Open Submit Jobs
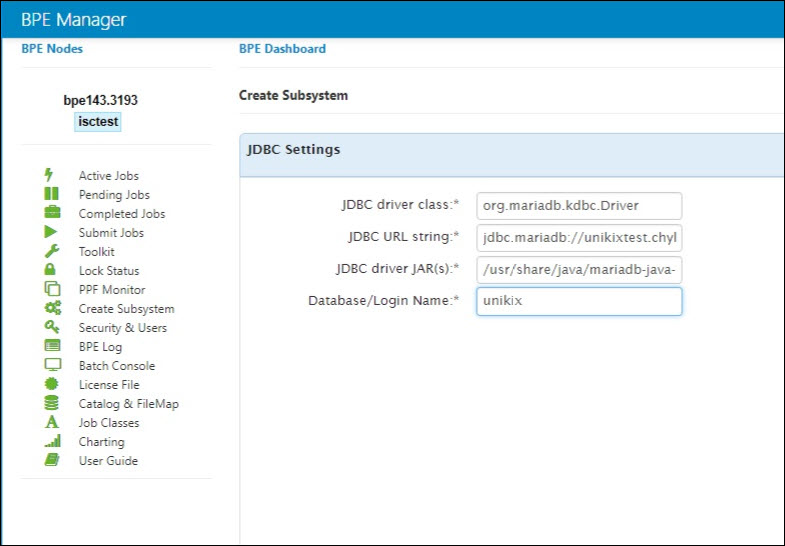This screenshot has height=546, width=785. click(111, 233)
